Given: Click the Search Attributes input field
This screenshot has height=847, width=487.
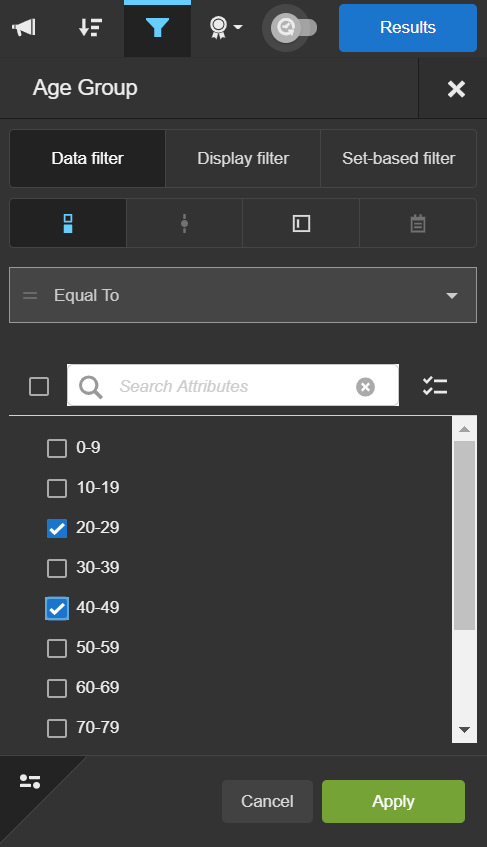Looking at the screenshot, I should [x=233, y=385].
